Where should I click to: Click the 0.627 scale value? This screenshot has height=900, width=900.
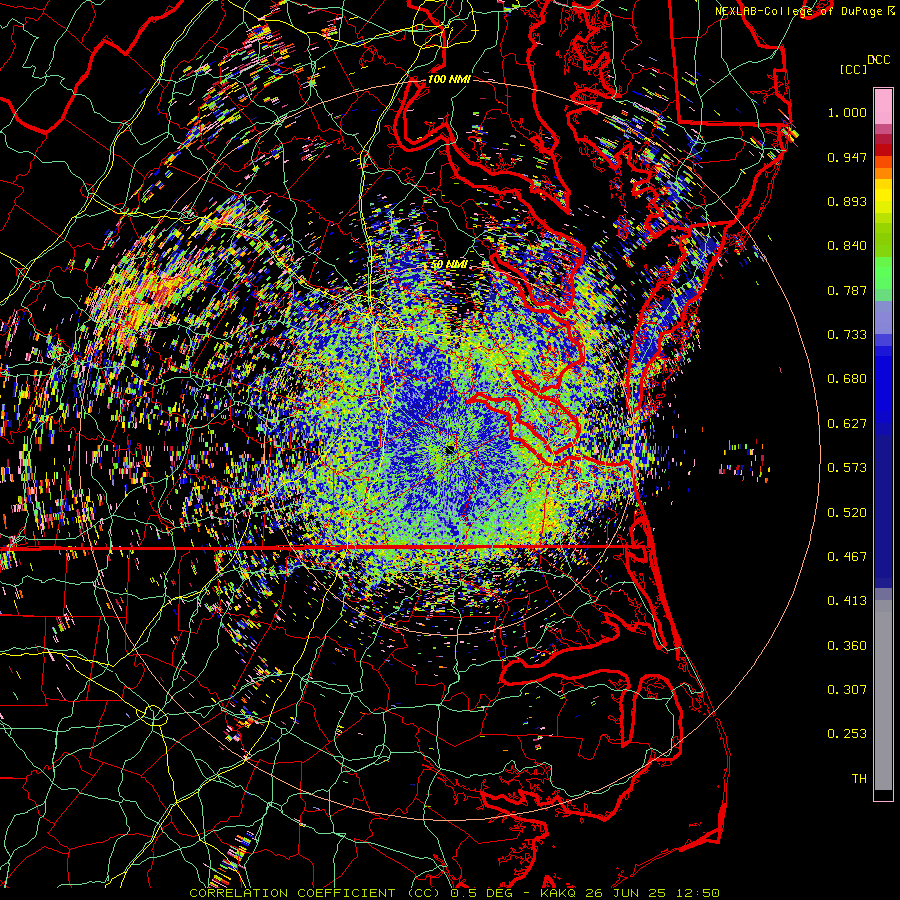(847, 424)
